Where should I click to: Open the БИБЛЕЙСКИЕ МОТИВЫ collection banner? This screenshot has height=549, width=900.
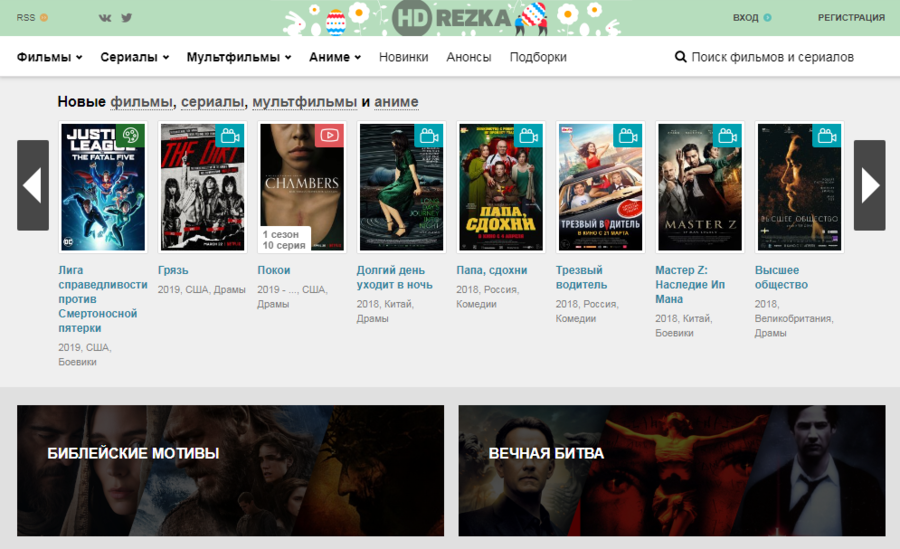[230, 470]
